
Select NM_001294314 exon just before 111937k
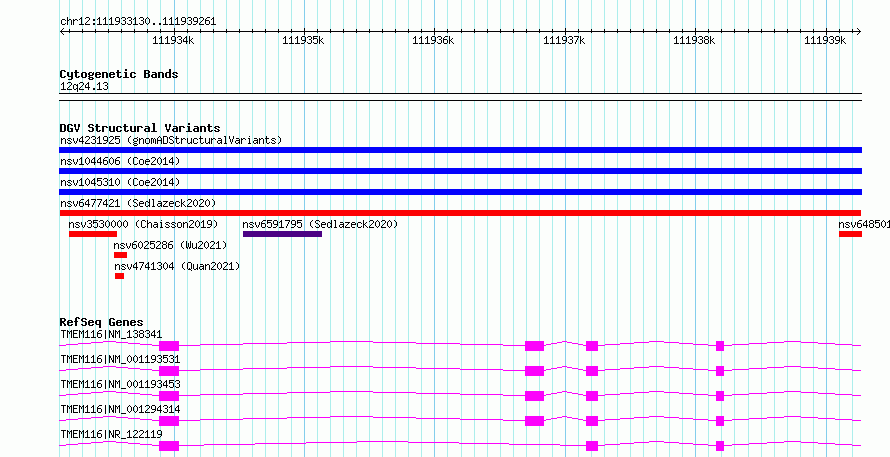pos(534,421)
